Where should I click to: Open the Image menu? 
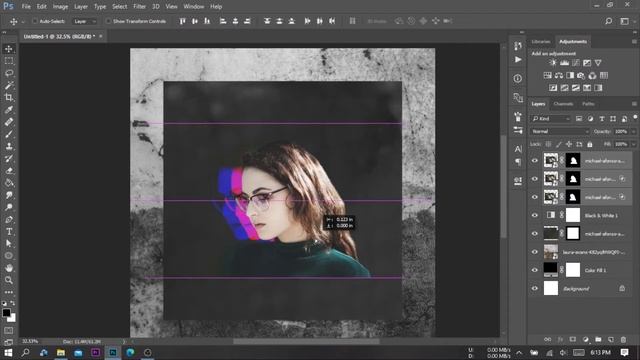coord(60,7)
